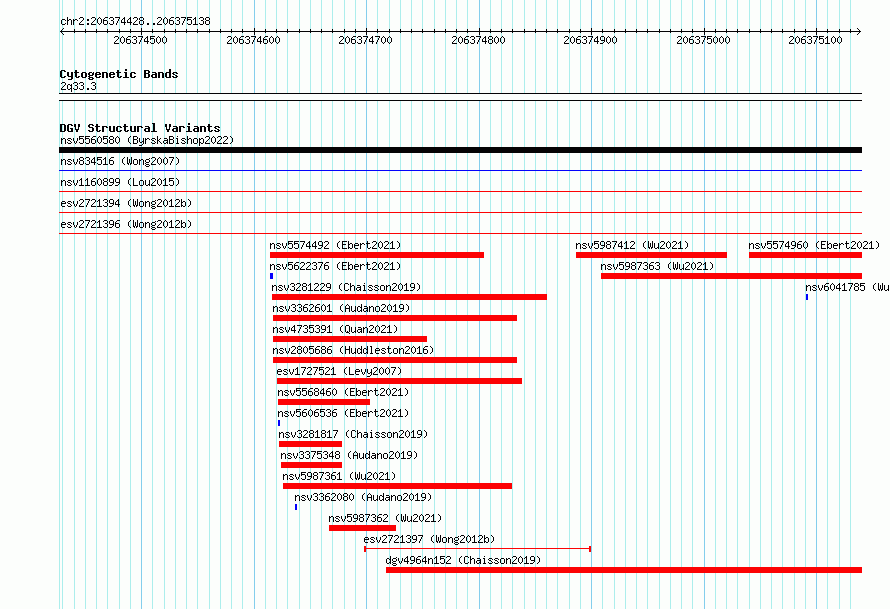890x609 pixels.
Task: Click the Cytogenetic Bands track title
Action: (x=119, y=74)
